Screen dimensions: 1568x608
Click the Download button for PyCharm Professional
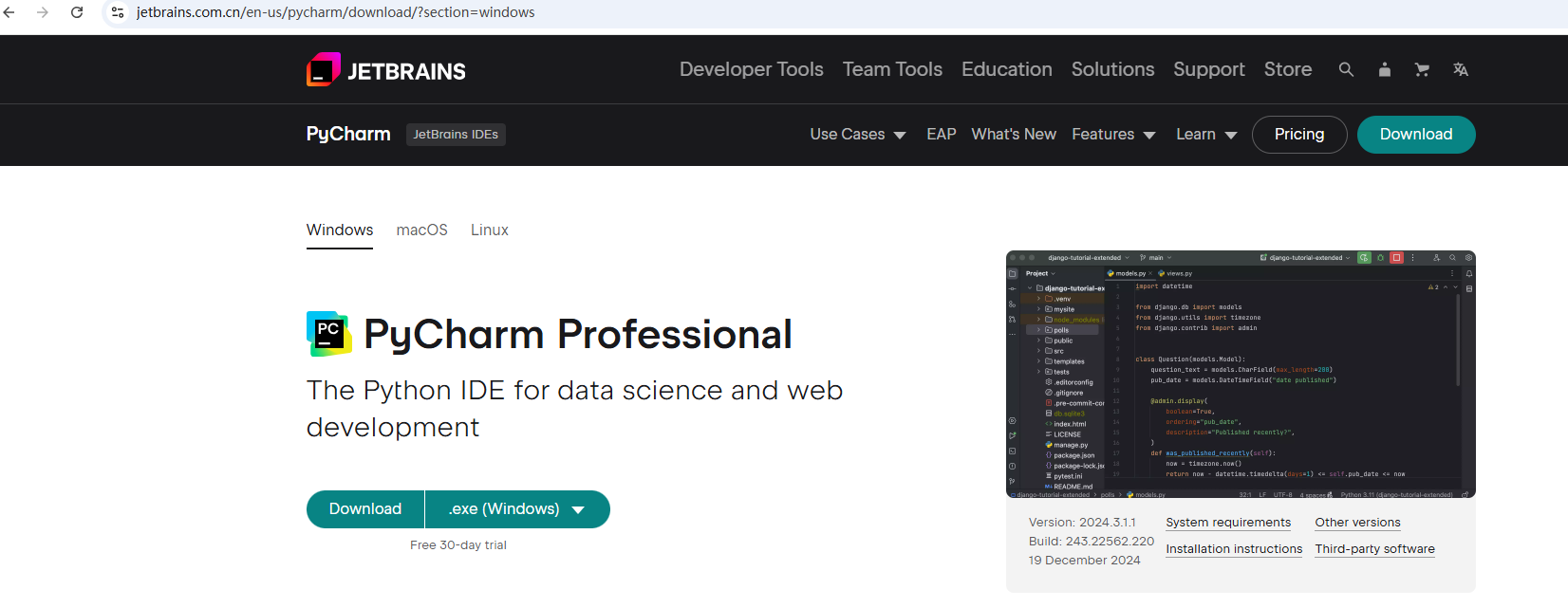tap(365, 509)
